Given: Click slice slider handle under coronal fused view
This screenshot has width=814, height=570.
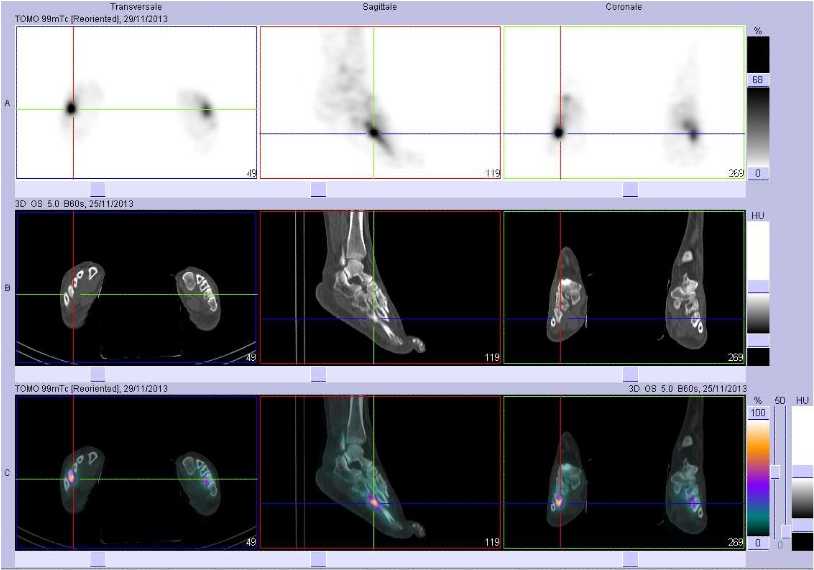Looking at the screenshot, I should (x=630, y=560).
